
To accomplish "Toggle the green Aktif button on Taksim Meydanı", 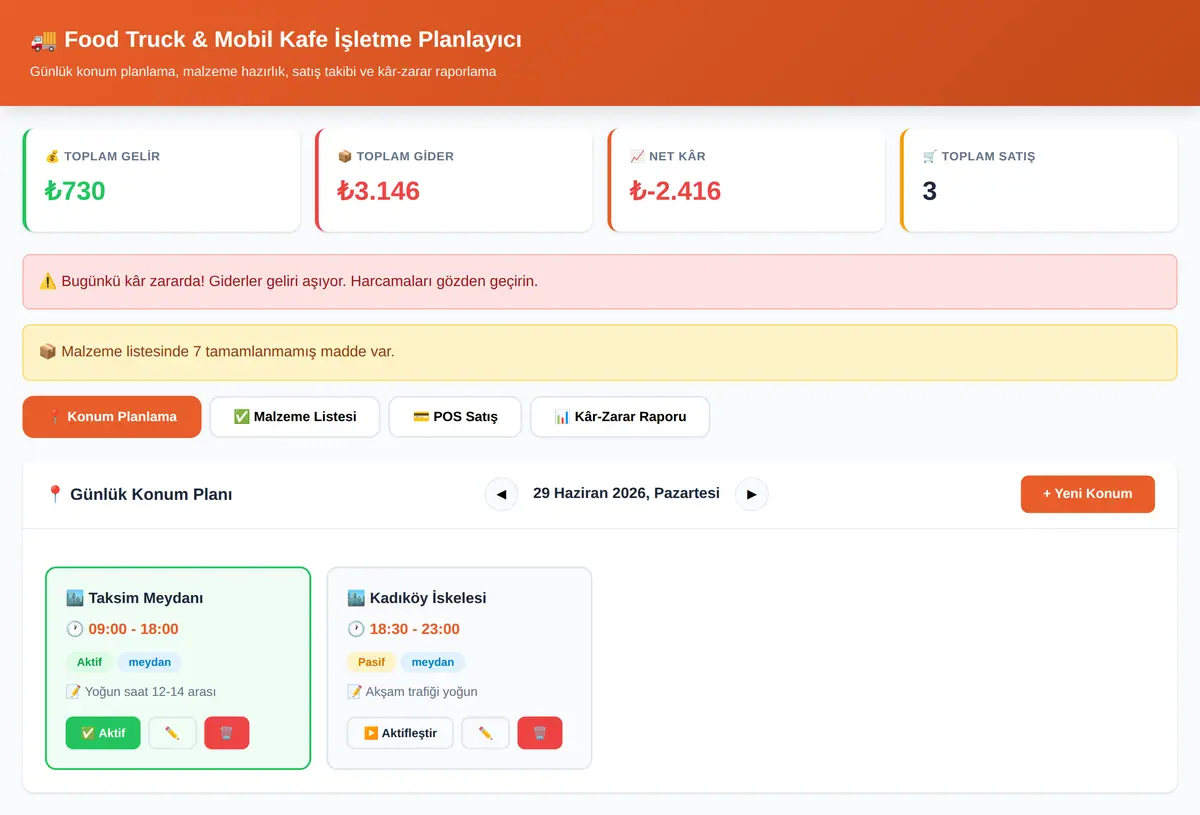I will point(103,733).
